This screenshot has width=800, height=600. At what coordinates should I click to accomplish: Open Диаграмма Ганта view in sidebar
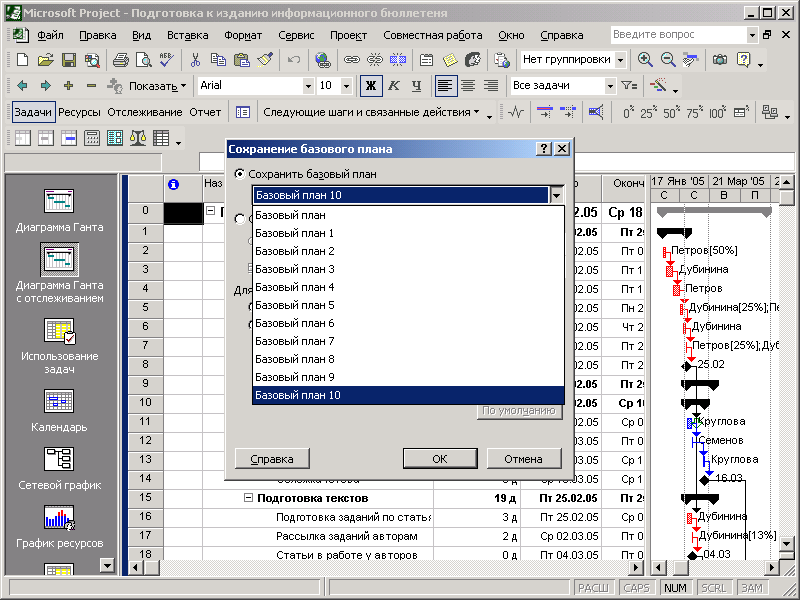coord(59,211)
